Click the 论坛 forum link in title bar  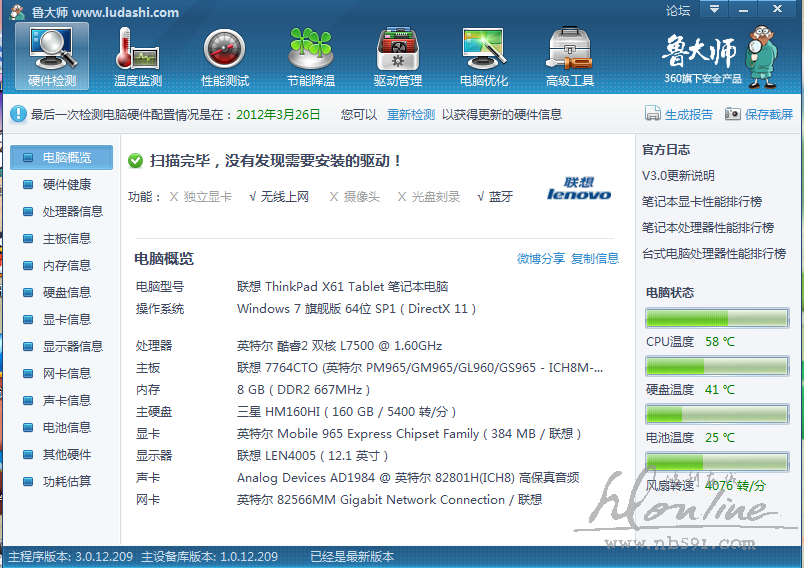point(678,11)
